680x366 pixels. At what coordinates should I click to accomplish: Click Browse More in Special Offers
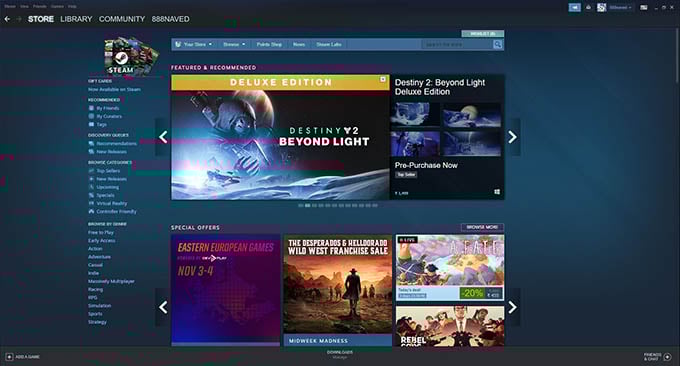[482, 227]
